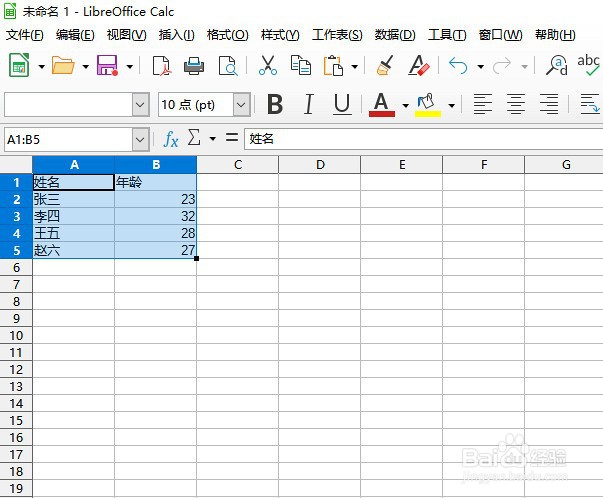Click the Cut scissors icon

[268, 65]
